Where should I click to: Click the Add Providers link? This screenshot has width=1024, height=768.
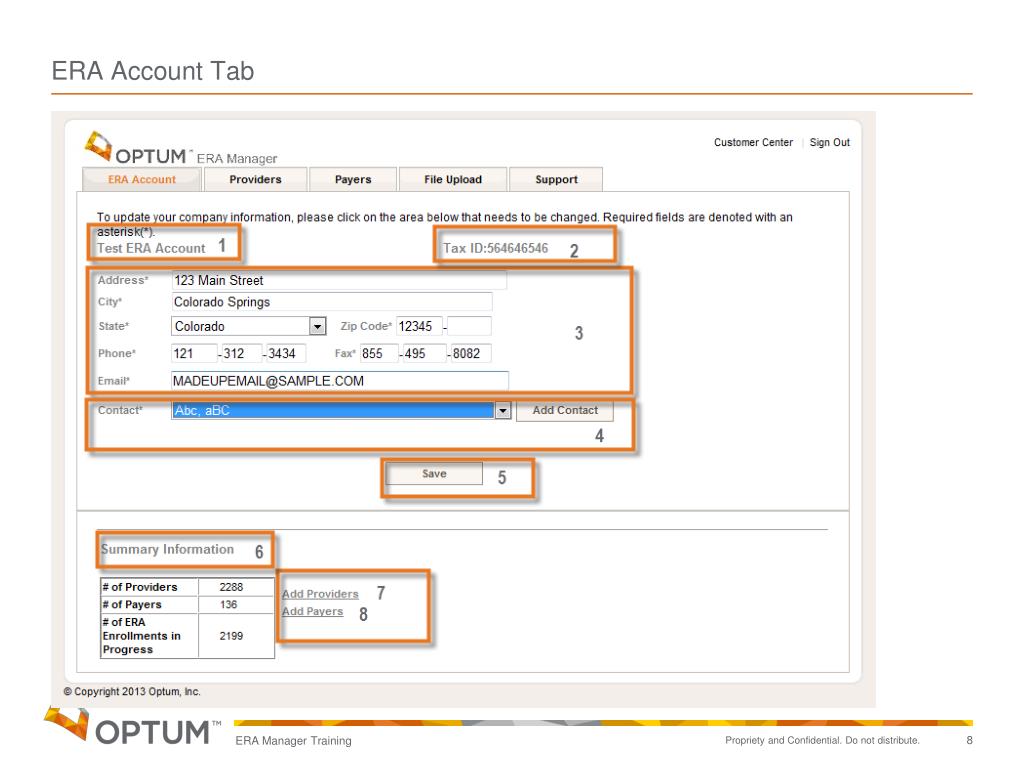pos(320,594)
